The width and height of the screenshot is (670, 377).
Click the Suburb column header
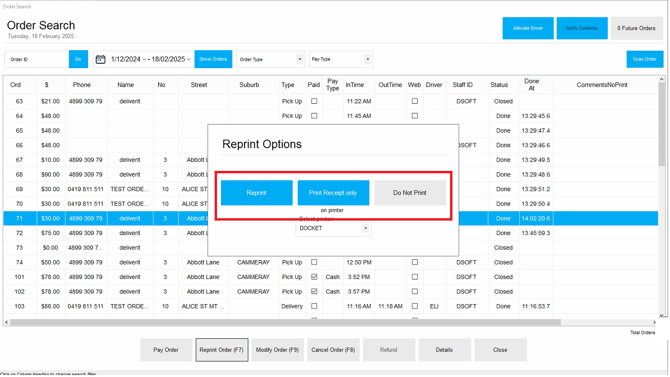pos(249,85)
